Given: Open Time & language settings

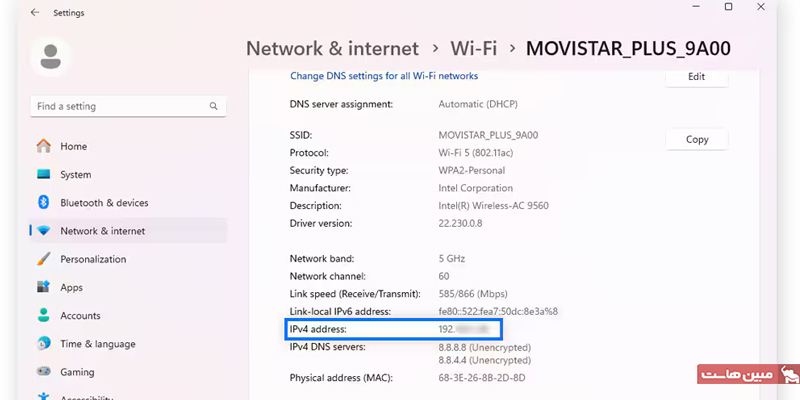Looking at the screenshot, I should 97,343.
